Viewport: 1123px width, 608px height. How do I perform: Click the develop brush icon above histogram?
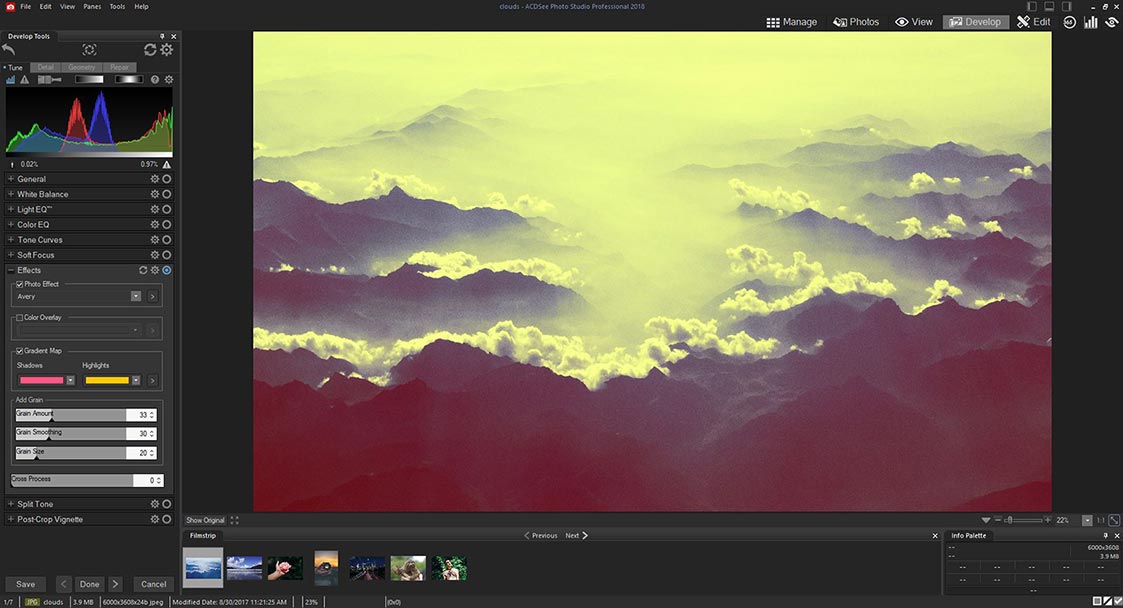pyautogui.click(x=49, y=79)
